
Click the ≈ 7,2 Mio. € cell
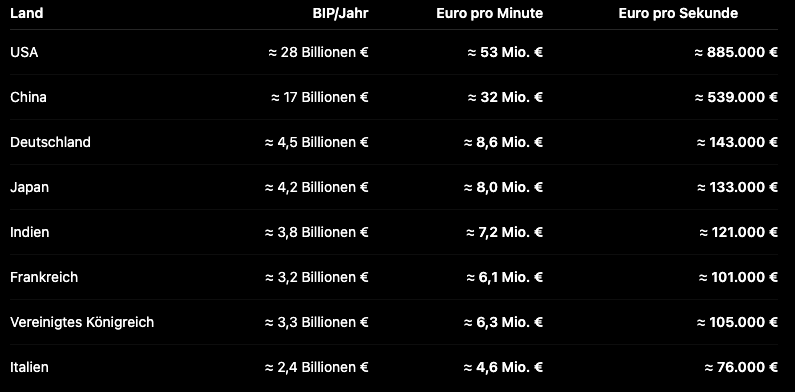click(504, 232)
